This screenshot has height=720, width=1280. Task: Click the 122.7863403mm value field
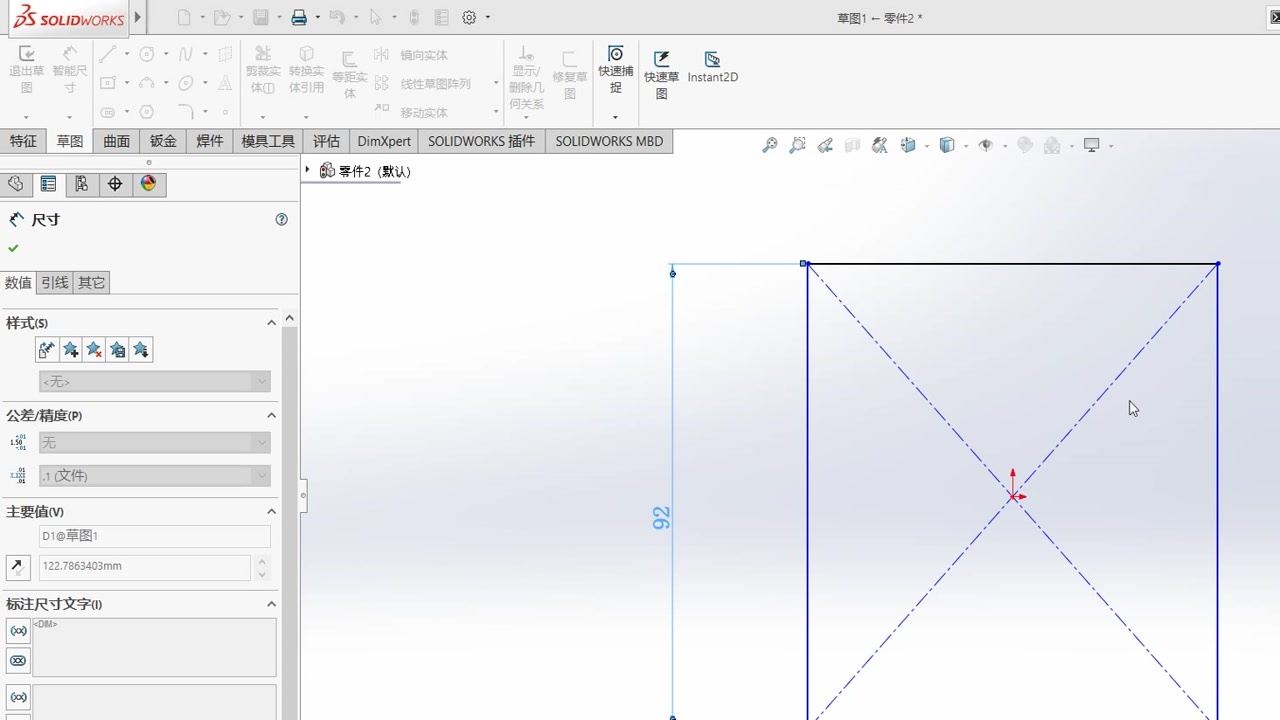(x=145, y=566)
